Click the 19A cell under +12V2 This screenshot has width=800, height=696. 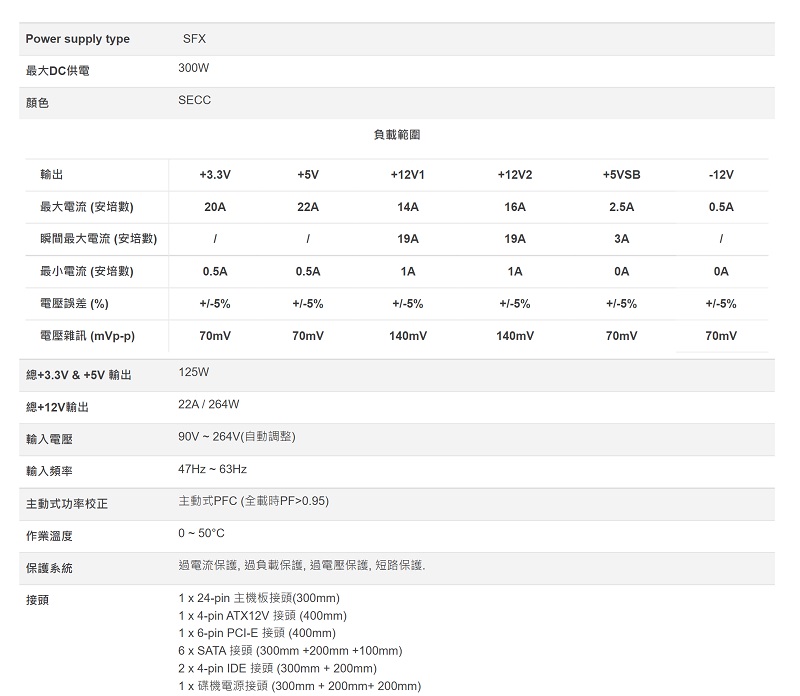click(515, 239)
